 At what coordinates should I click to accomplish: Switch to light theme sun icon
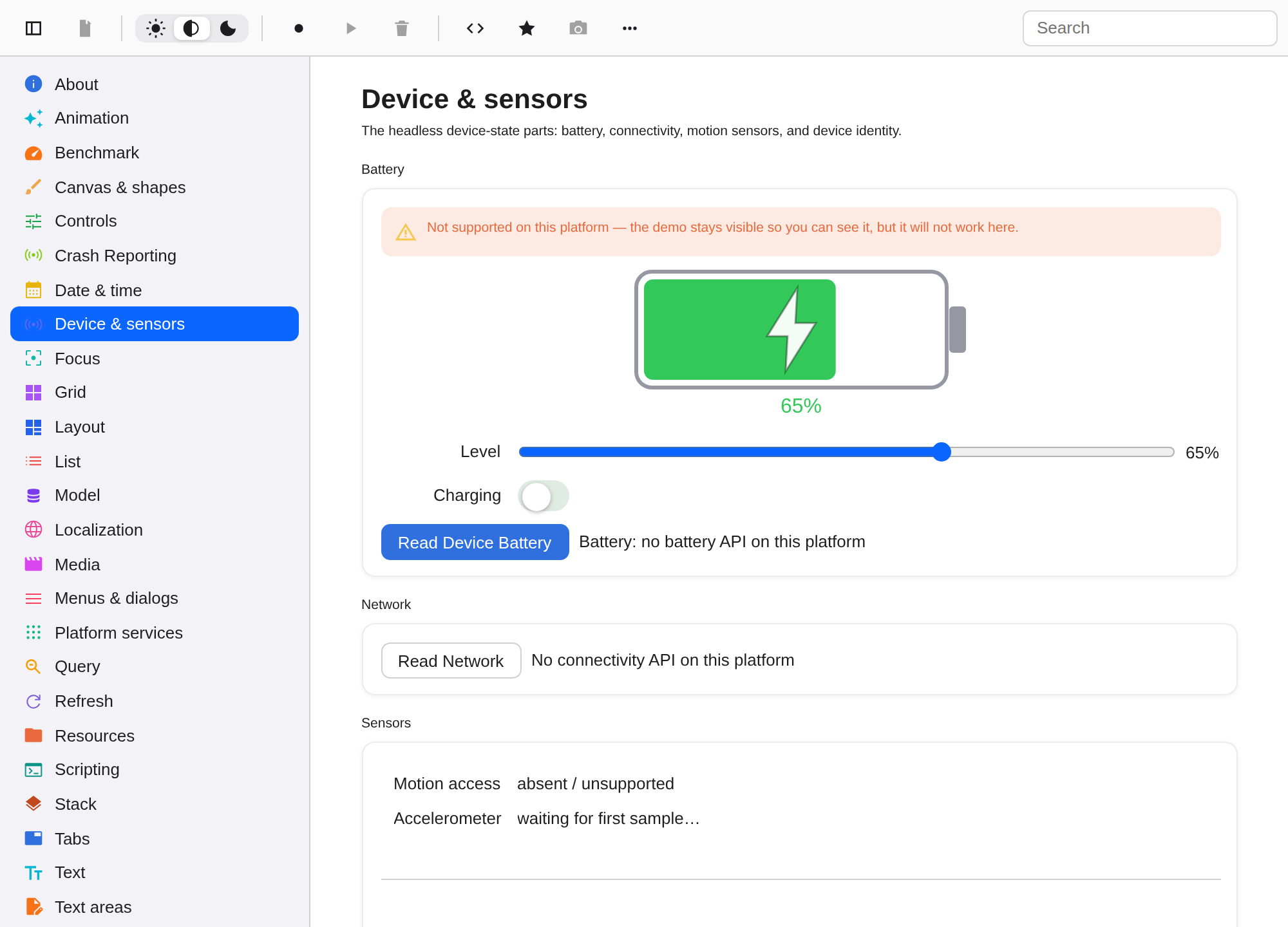point(156,28)
